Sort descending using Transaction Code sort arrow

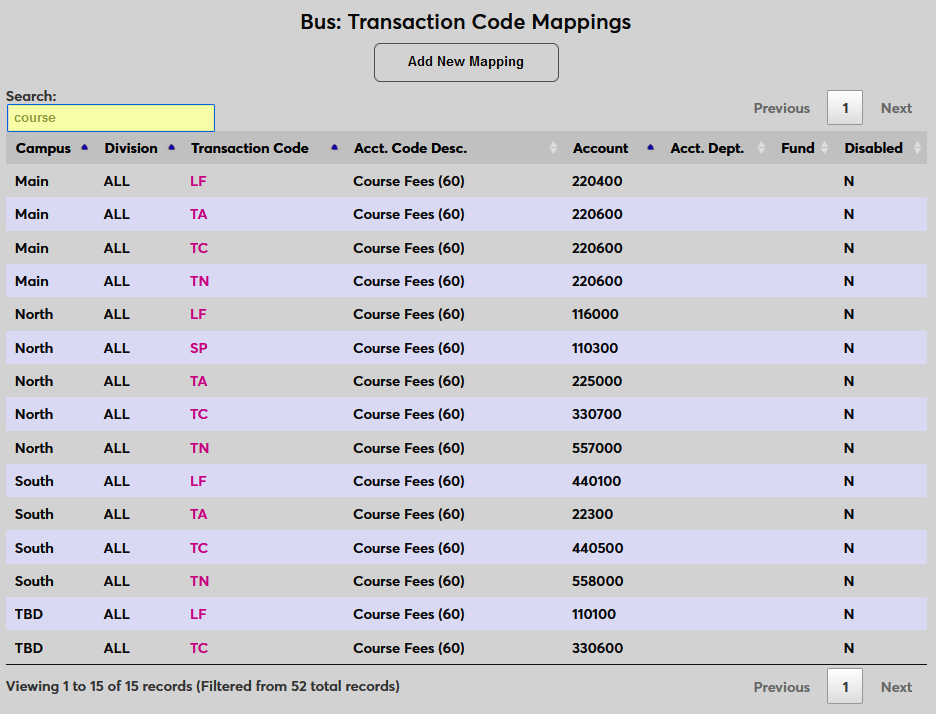(333, 147)
